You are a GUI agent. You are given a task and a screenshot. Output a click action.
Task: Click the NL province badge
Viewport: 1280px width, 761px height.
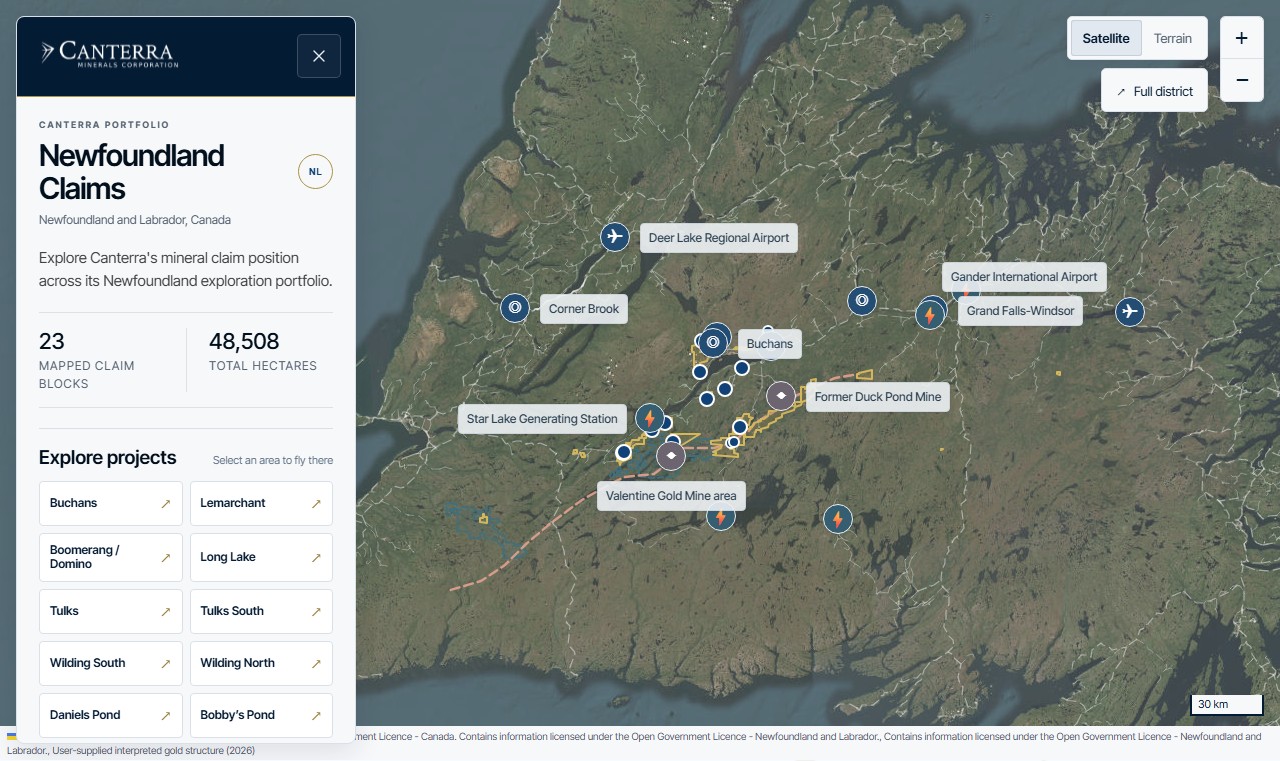point(315,171)
